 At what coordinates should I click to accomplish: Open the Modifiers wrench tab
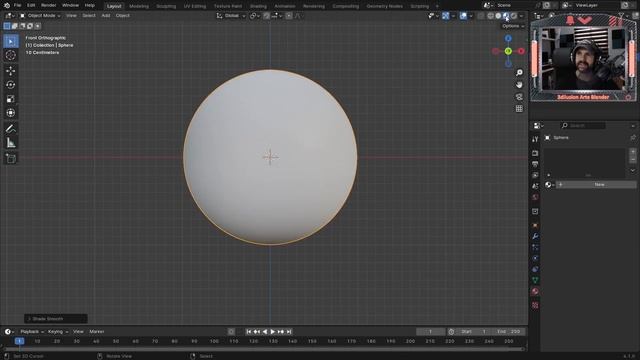[x=535, y=236]
